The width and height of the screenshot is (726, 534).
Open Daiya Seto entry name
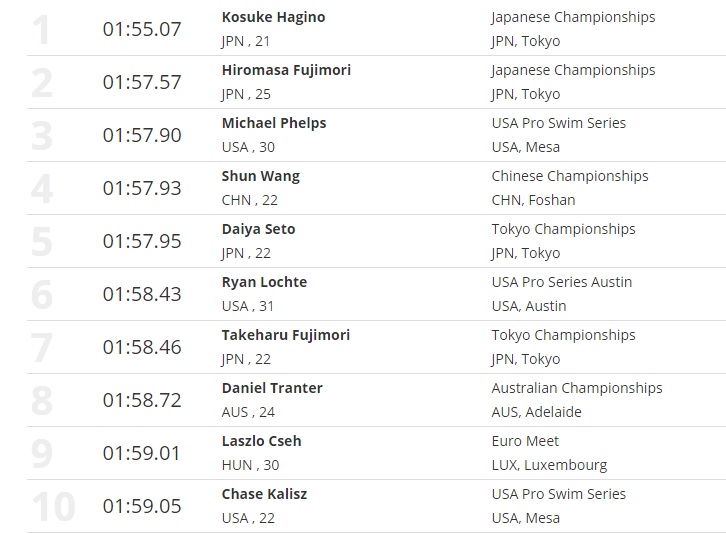click(258, 229)
